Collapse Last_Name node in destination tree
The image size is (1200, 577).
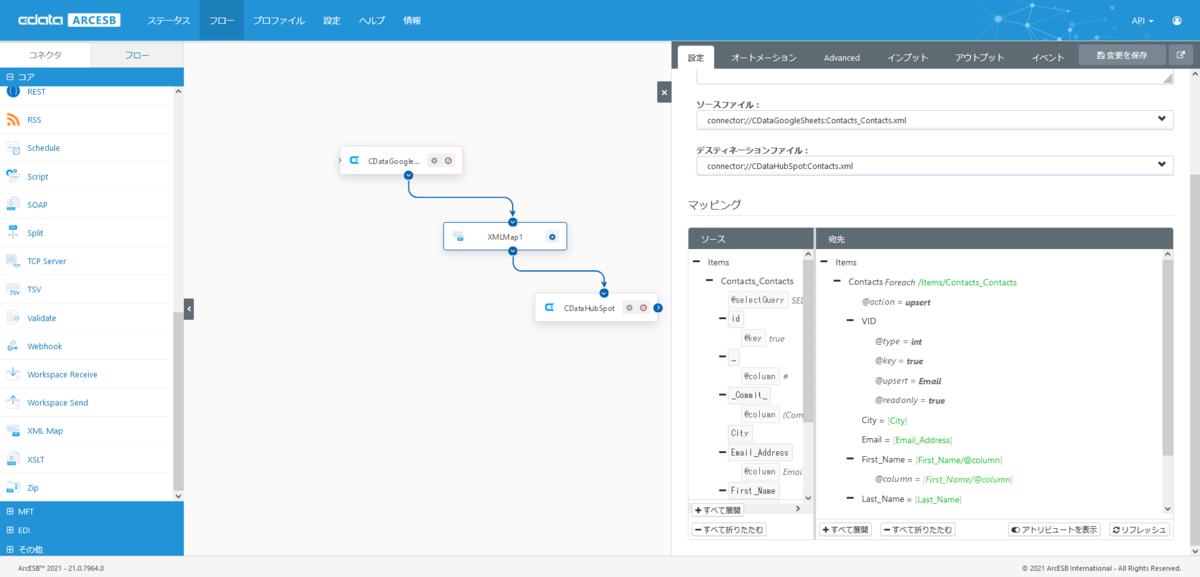coord(850,498)
